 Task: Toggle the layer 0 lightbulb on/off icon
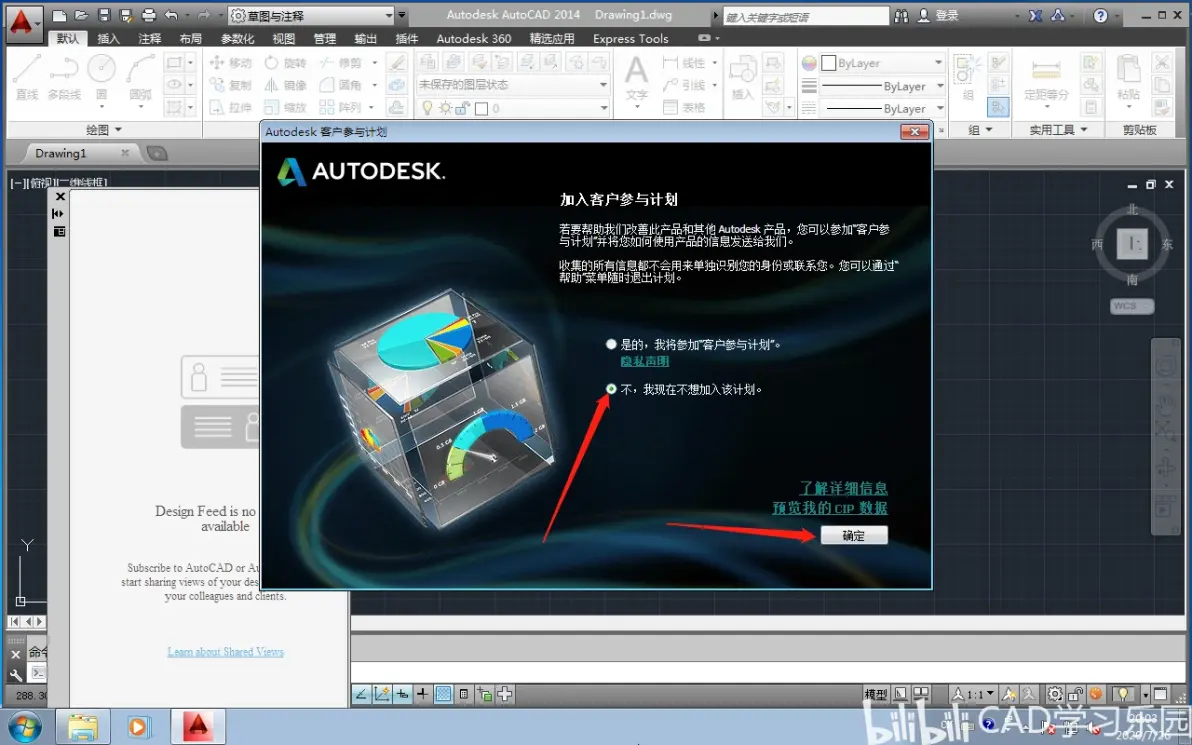pos(427,108)
